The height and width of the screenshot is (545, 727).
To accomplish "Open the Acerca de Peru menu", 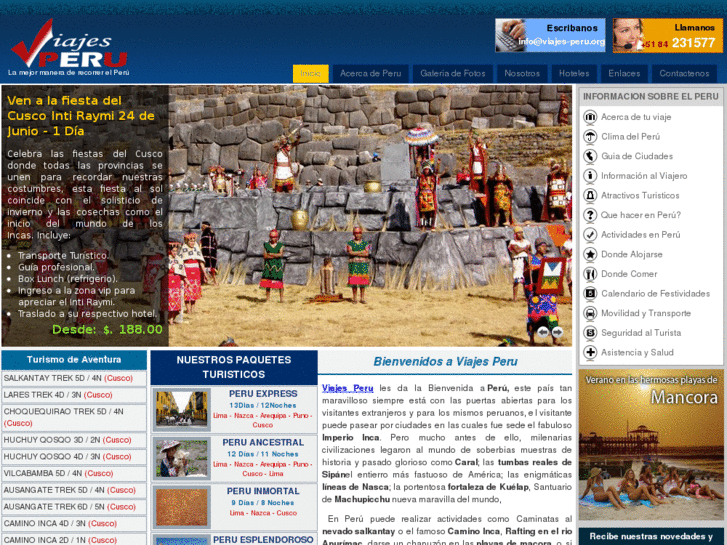I will (370, 73).
